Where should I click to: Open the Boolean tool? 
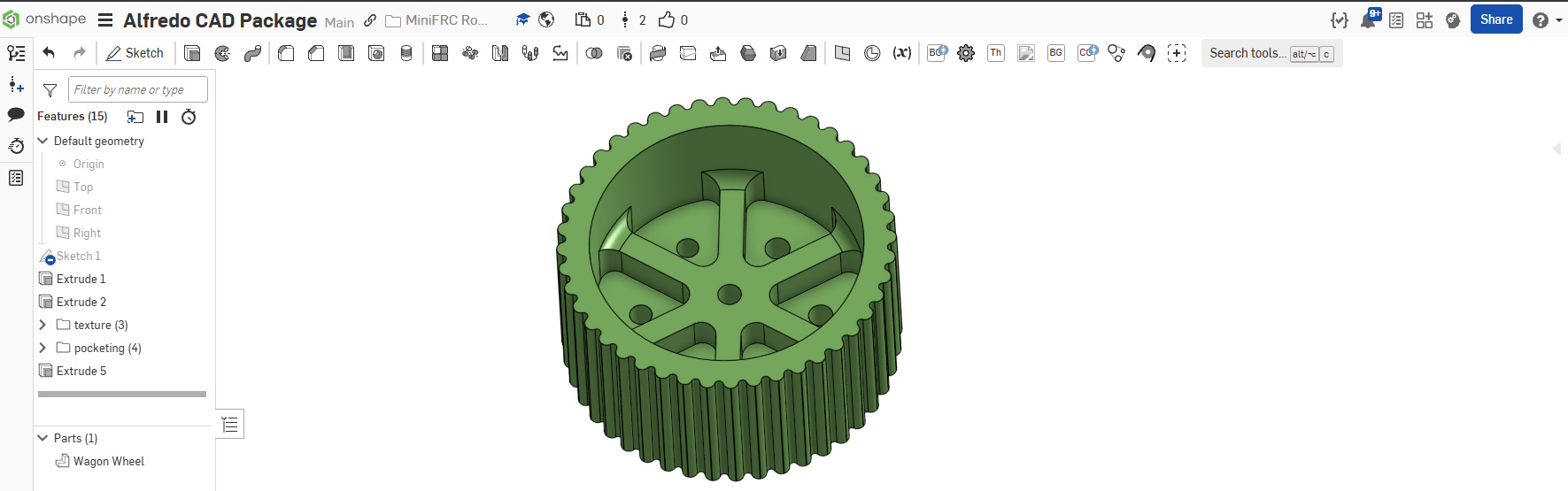(x=594, y=53)
